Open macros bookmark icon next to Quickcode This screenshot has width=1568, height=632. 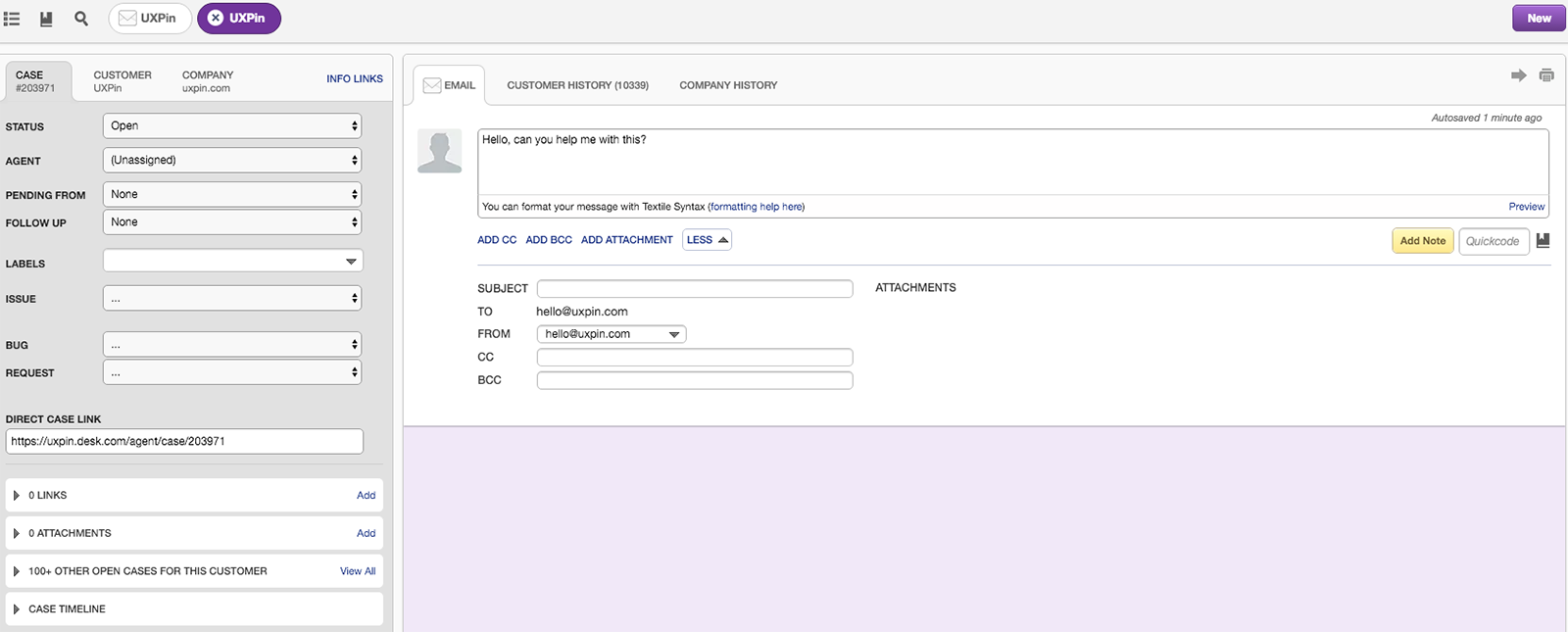(x=1543, y=240)
